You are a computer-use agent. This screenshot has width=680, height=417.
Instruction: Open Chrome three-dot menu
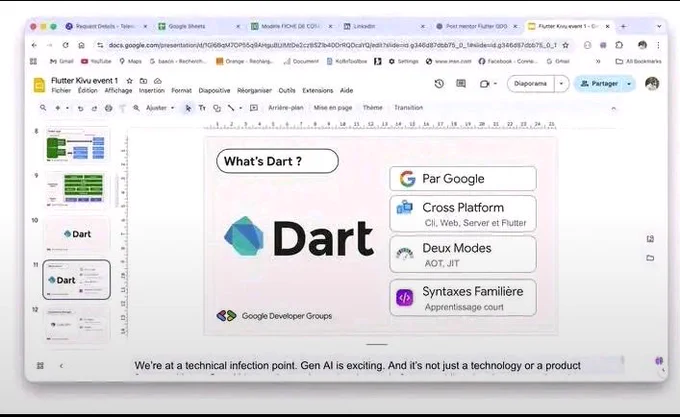(x=658, y=45)
